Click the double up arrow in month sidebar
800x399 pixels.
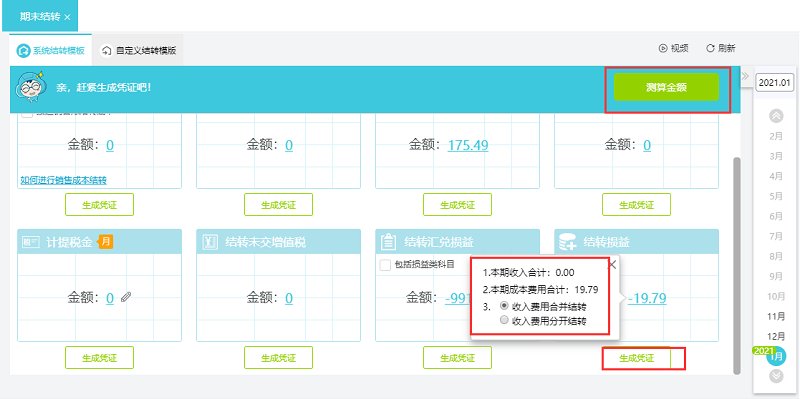pos(776,116)
